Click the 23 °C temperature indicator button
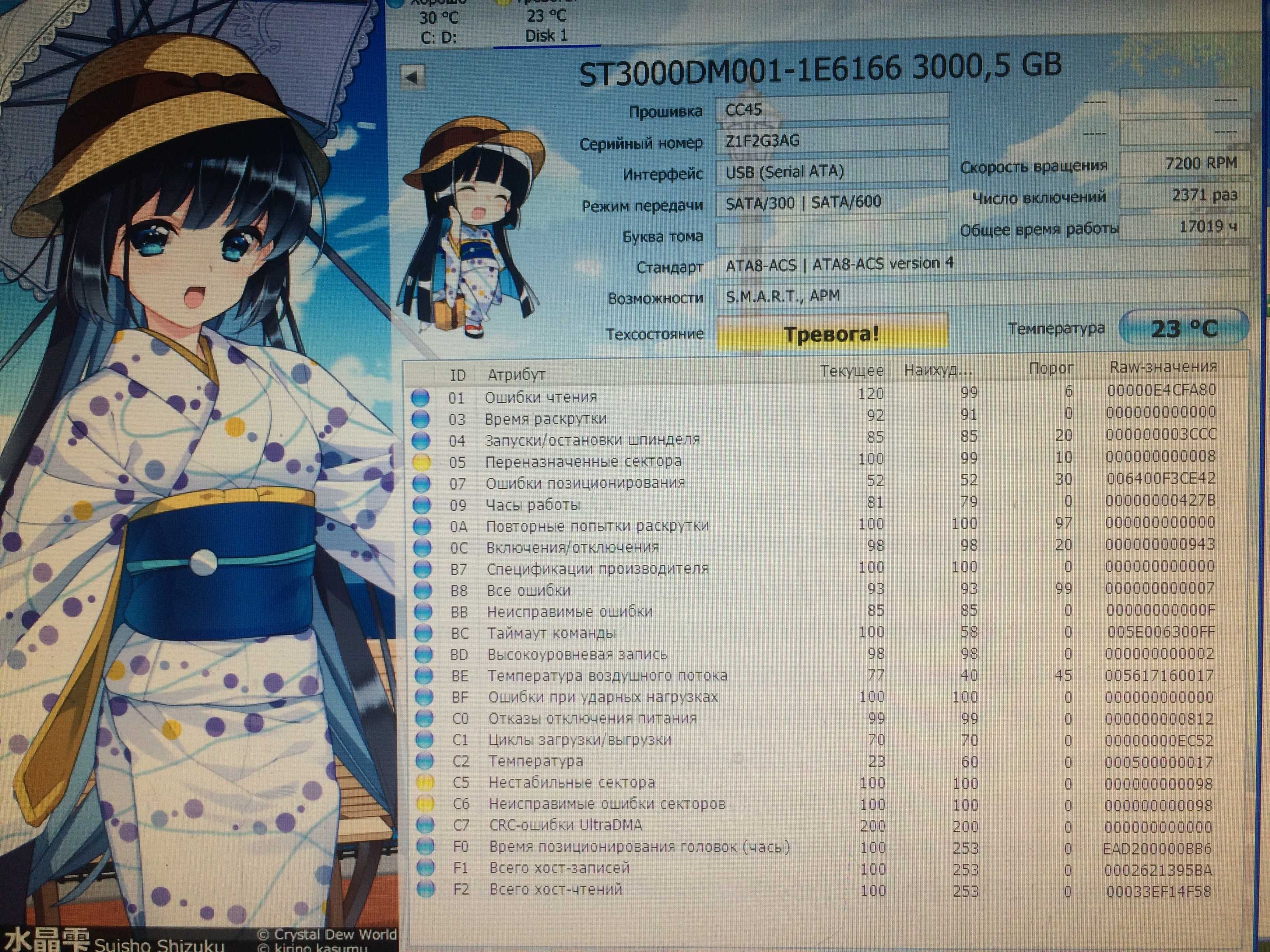Image resolution: width=1270 pixels, height=952 pixels. [x=1184, y=328]
